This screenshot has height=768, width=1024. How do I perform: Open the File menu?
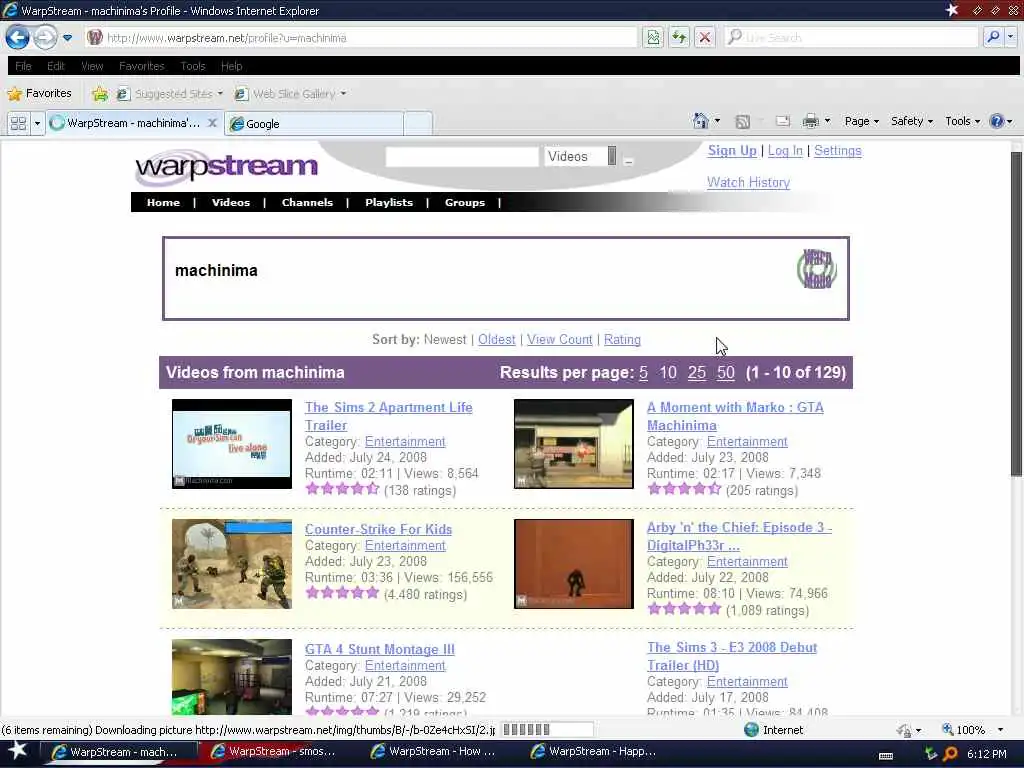coord(23,66)
